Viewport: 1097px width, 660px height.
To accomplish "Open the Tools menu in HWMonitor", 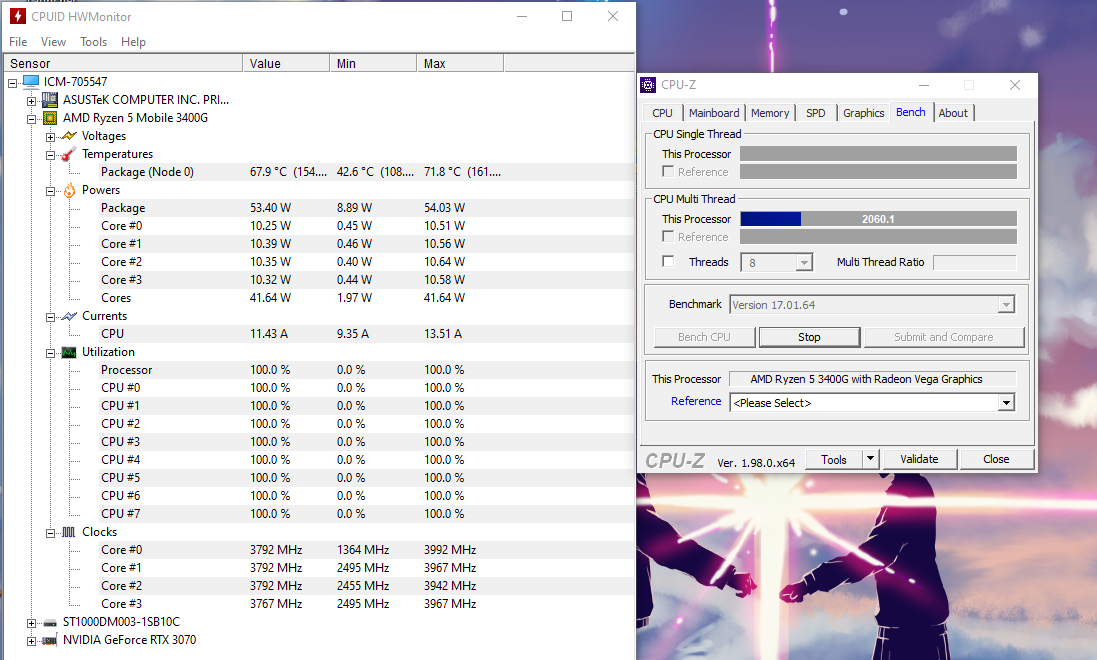I will (93, 42).
